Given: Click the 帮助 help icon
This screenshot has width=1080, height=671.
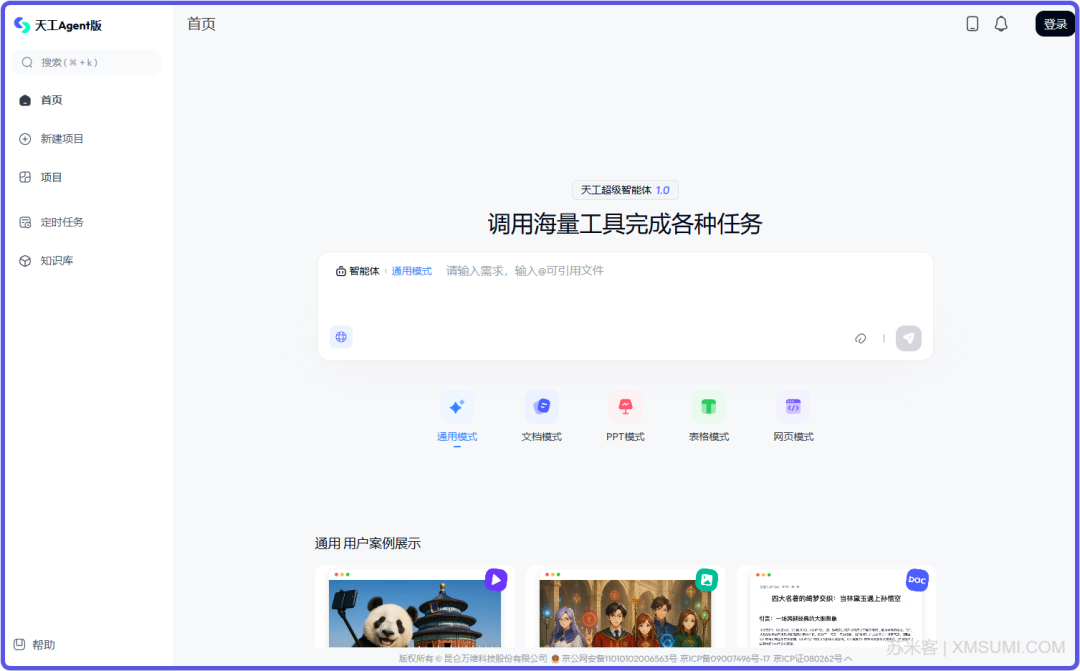Looking at the screenshot, I should pyautogui.click(x=19, y=644).
